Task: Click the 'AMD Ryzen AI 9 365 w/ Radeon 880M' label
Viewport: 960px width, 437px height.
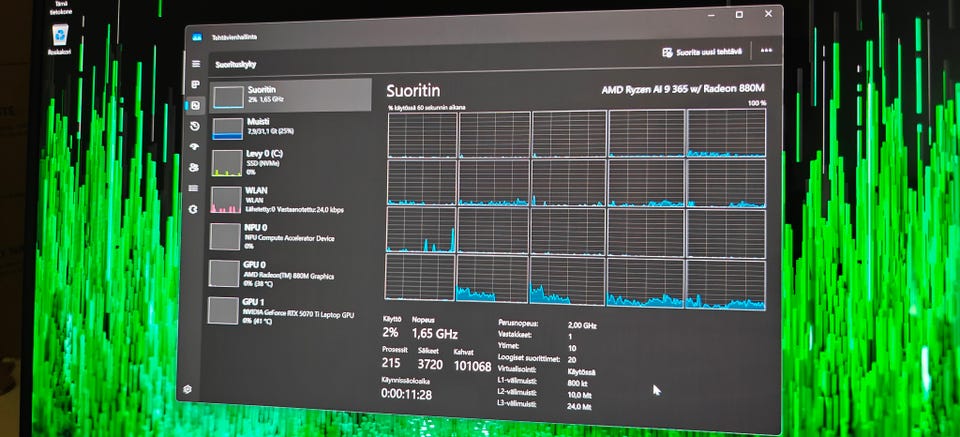Action: 683,89
